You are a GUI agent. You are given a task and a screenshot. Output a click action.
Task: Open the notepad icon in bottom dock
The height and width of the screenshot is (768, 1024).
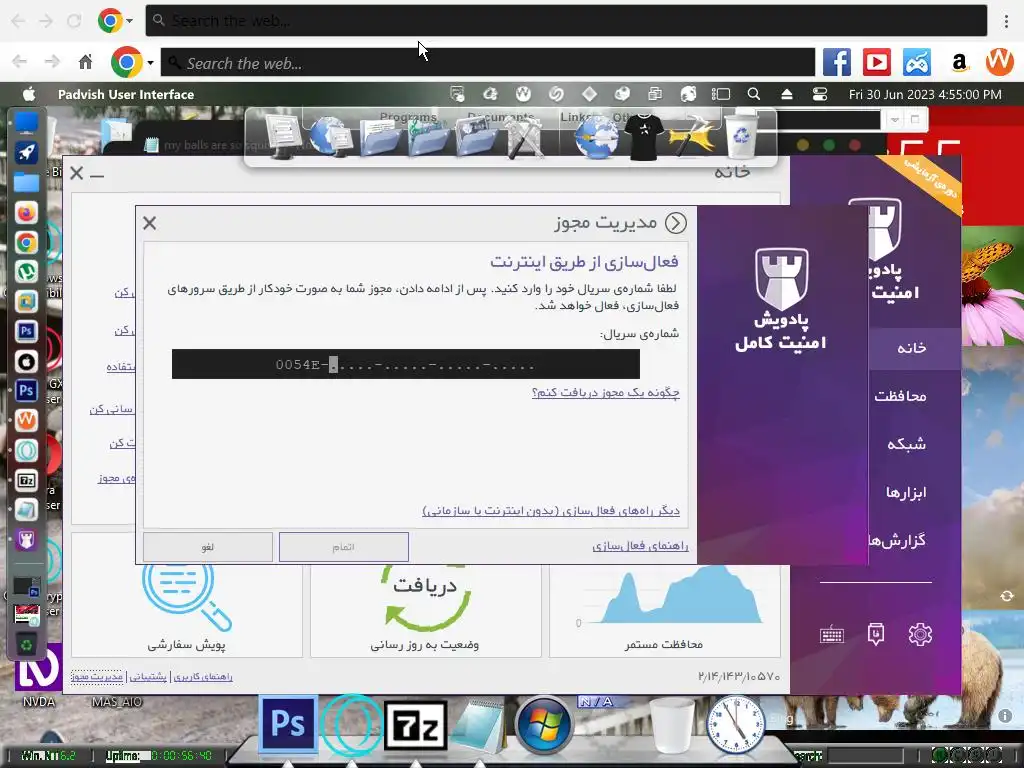click(x=479, y=724)
